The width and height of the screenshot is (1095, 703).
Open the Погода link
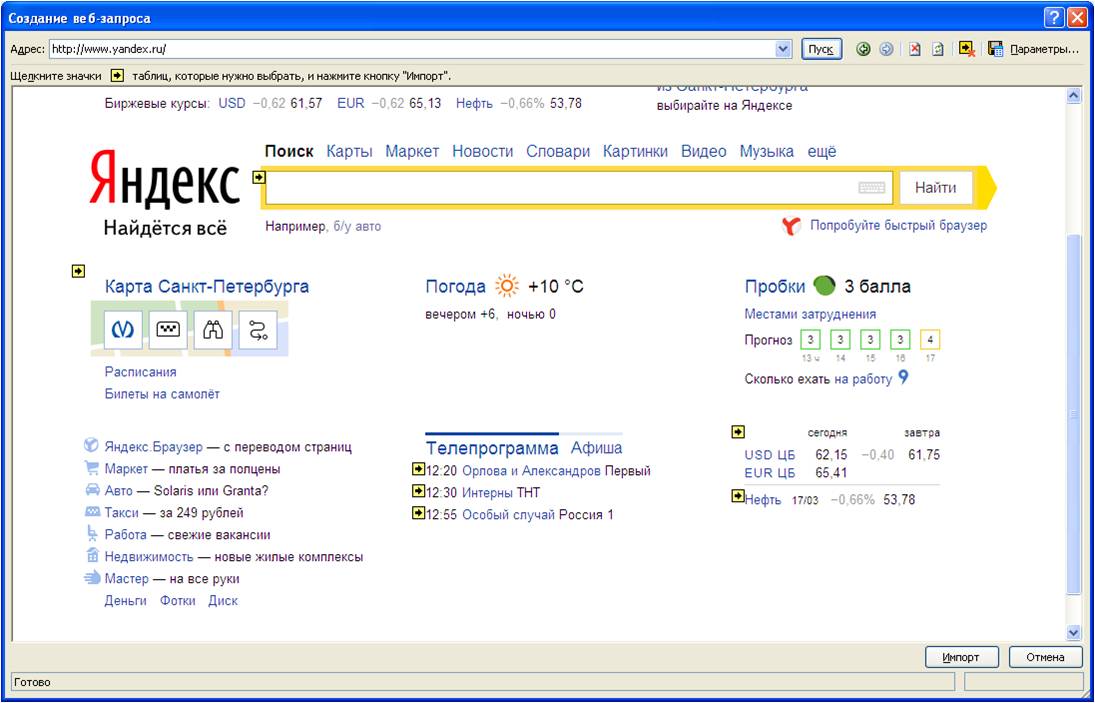(455, 286)
